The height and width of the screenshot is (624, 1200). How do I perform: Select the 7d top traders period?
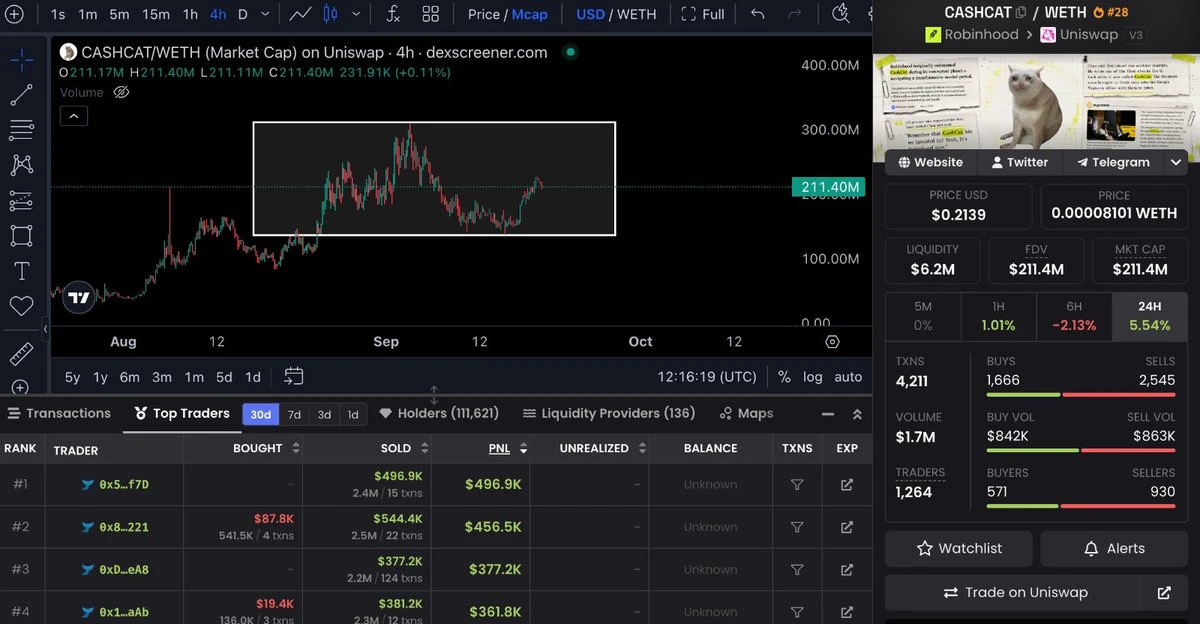click(x=294, y=414)
